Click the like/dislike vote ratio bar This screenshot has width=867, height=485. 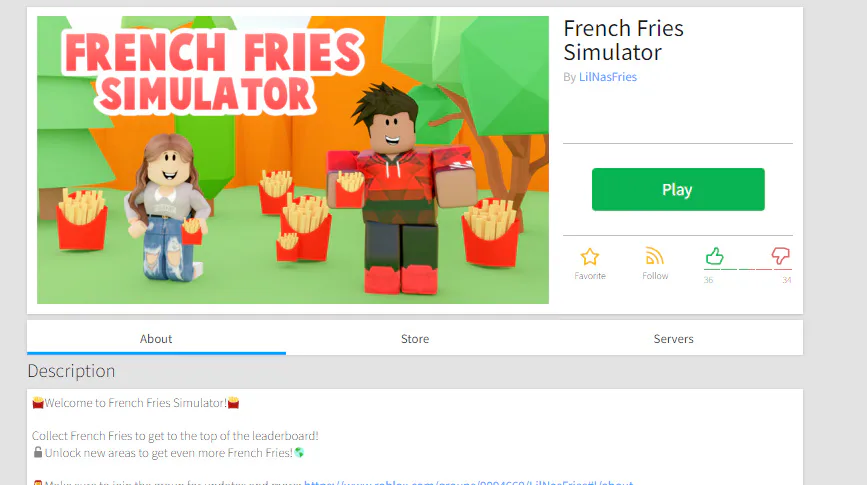coord(748,269)
